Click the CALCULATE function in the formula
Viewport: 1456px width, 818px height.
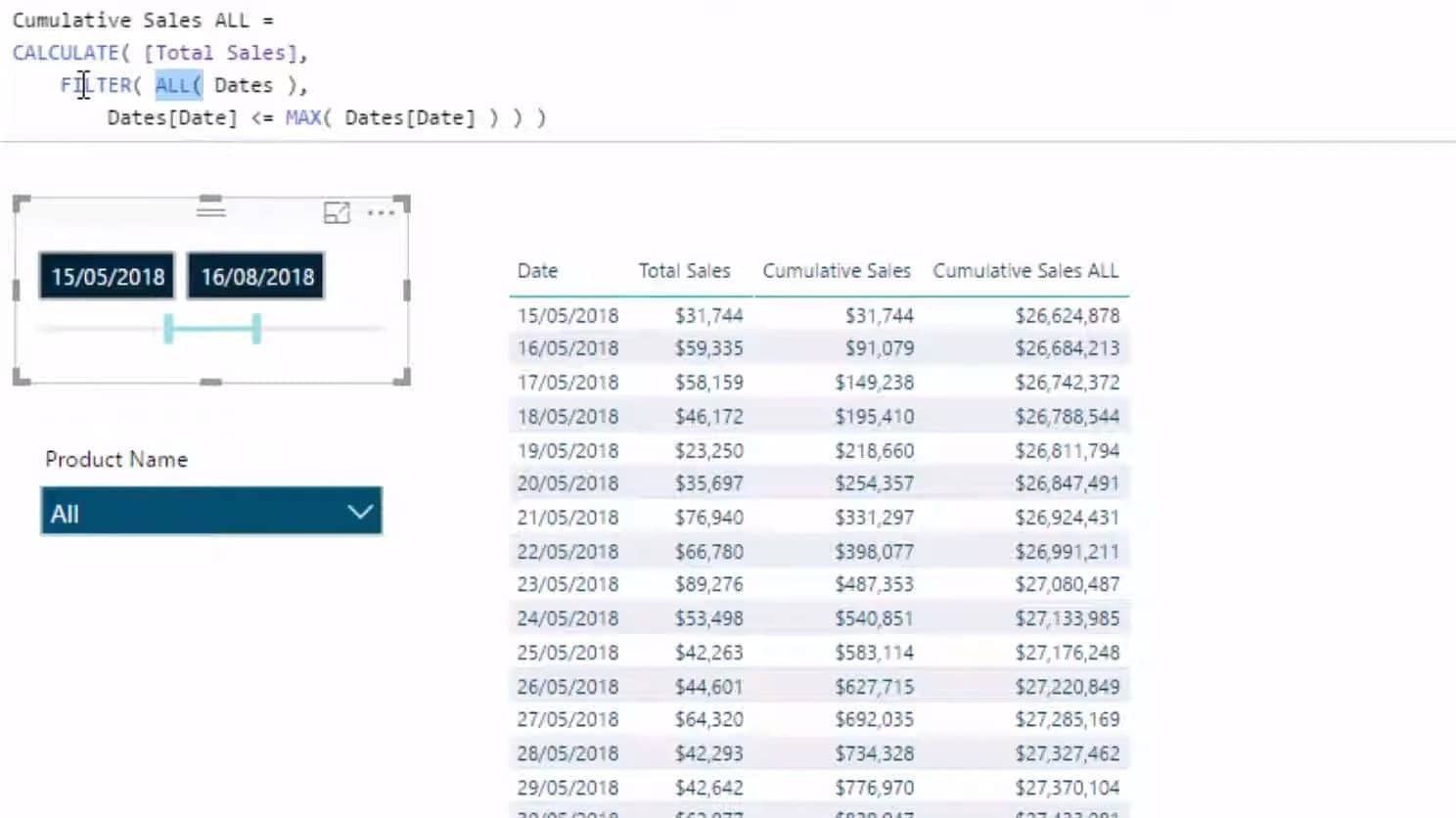[x=70, y=53]
